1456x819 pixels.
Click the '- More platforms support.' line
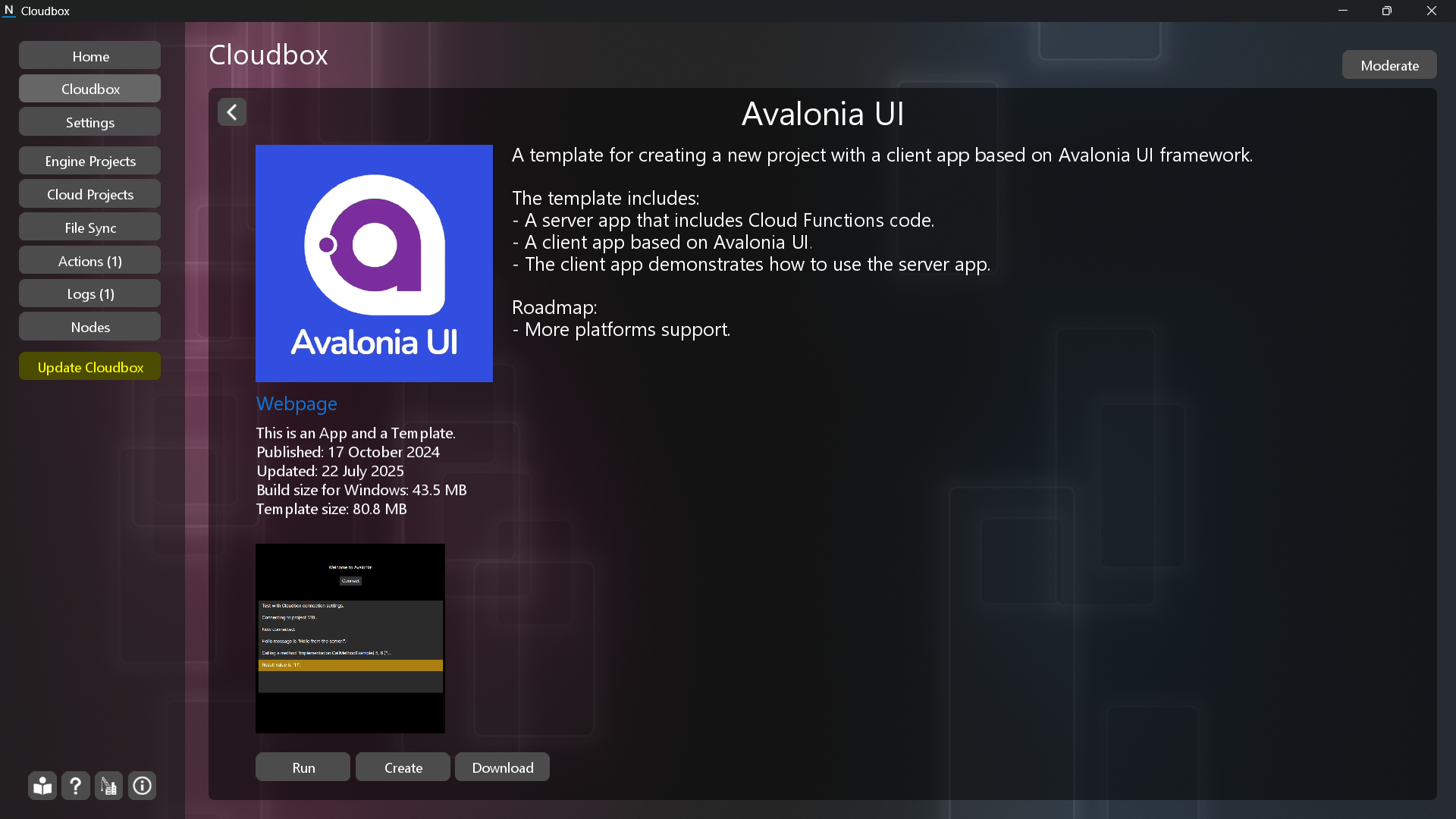point(621,329)
